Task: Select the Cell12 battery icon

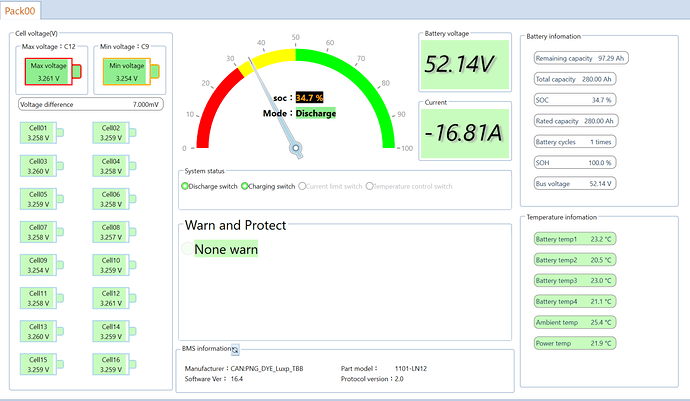Action: 114,298
